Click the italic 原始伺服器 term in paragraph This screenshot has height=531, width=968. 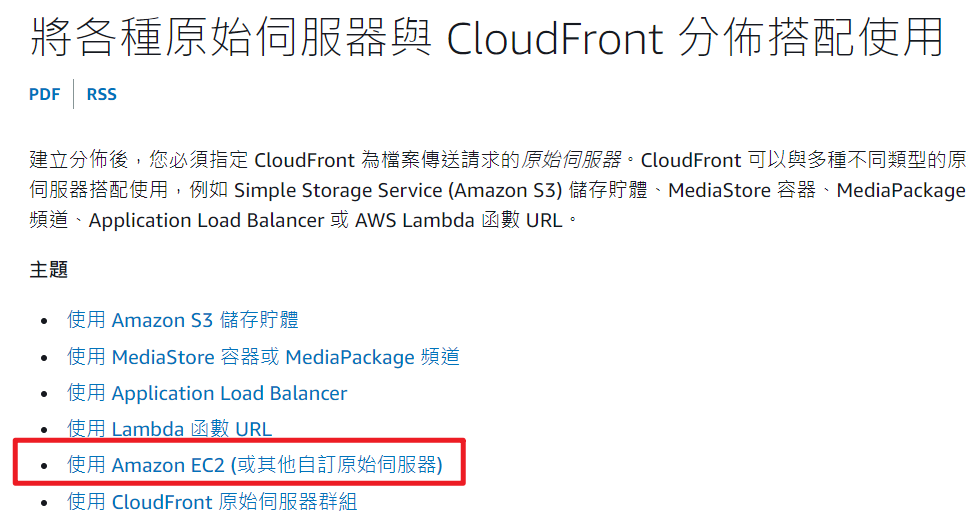(572, 160)
